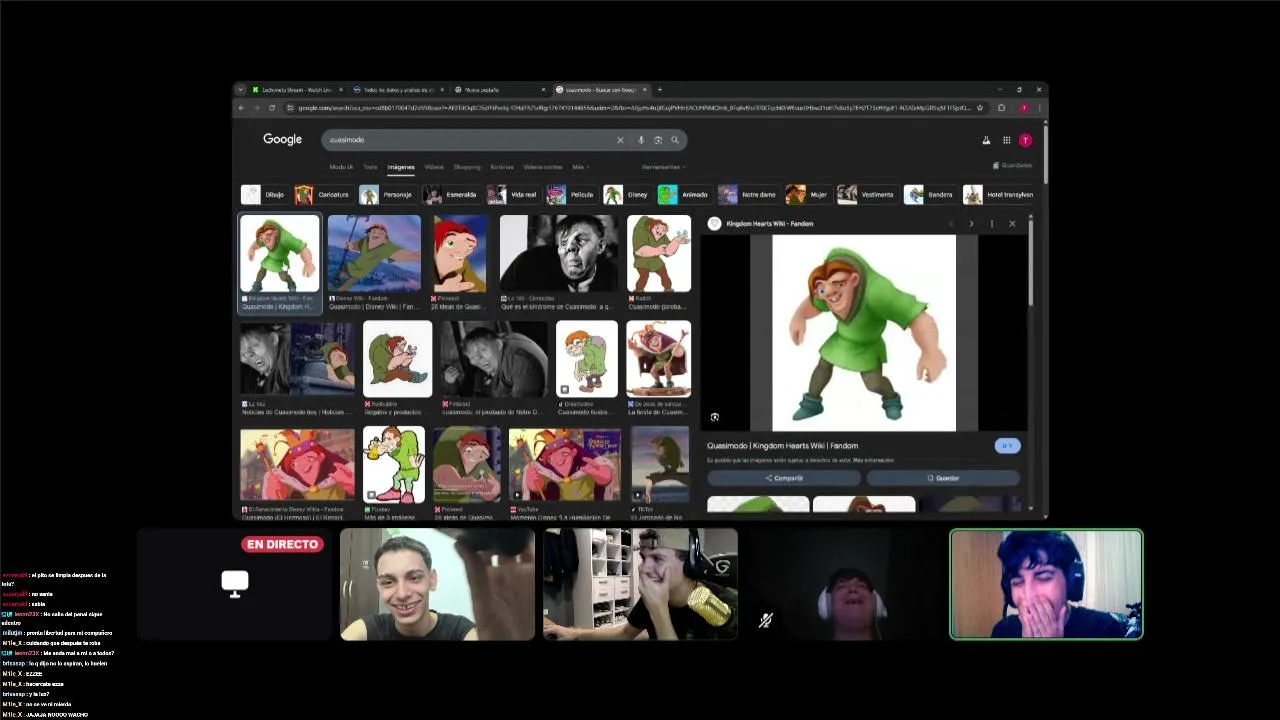Open preview panel more options menu
1280x720 pixels.
click(992, 224)
